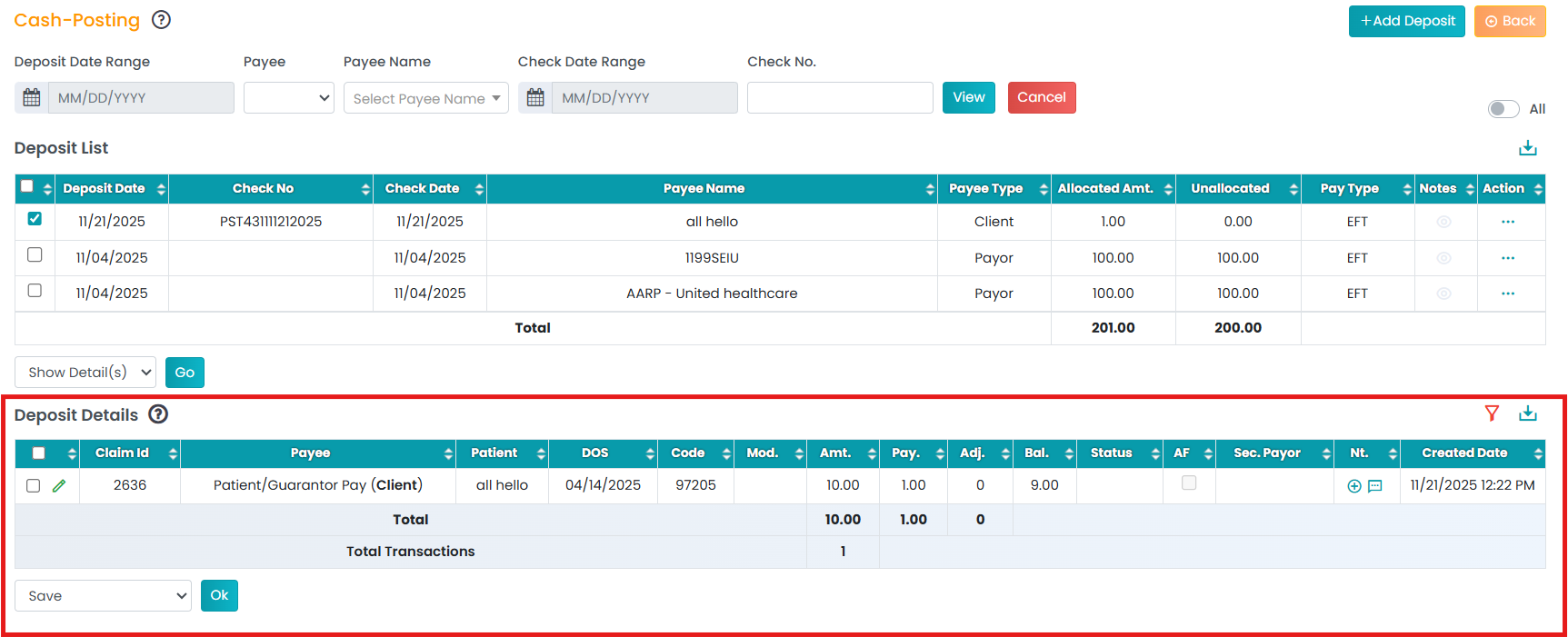Expand the Select Payee Name dropdown
The width and height of the screenshot is (1568, 637).
point(426,98)
